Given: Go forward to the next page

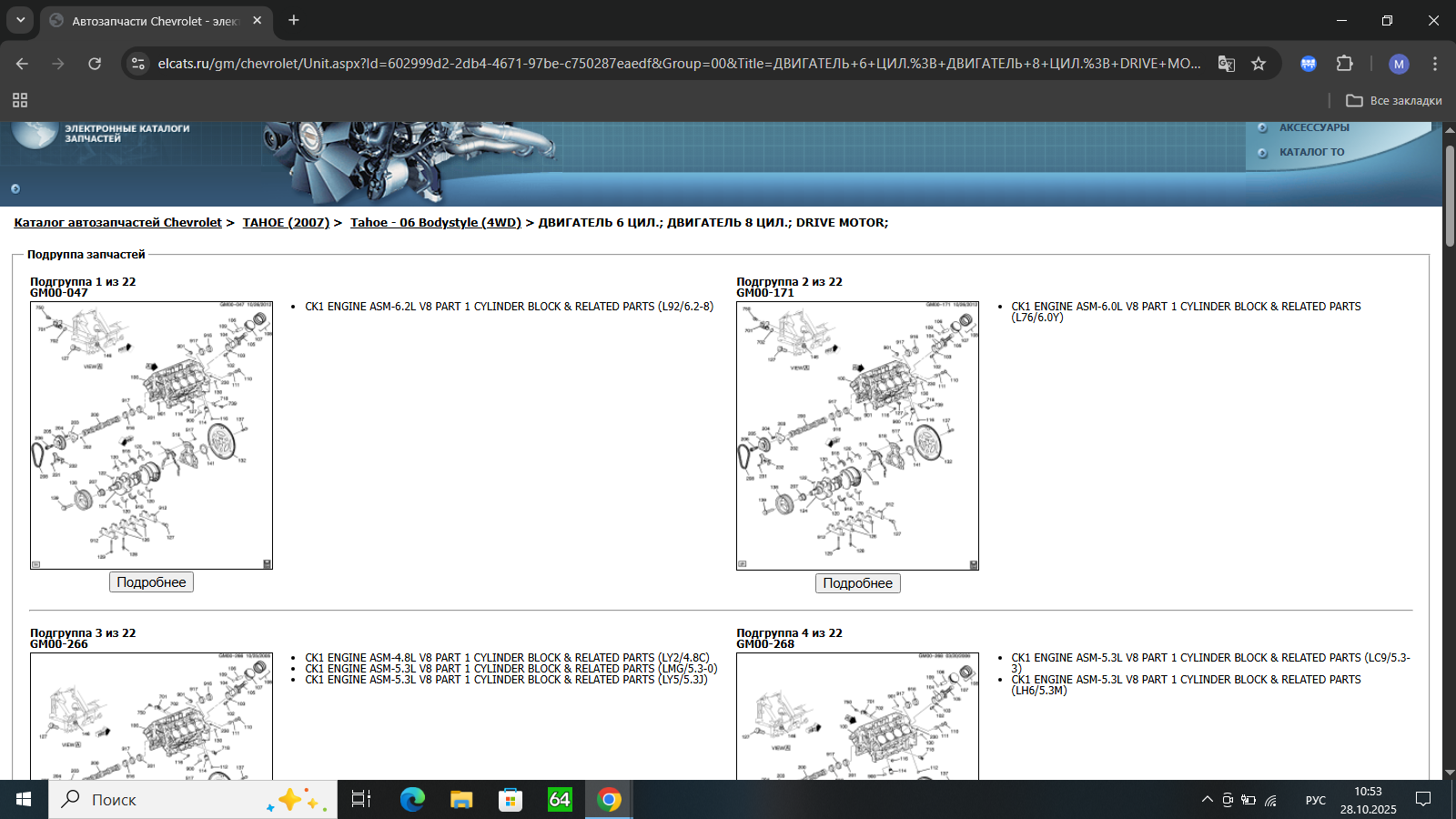Looking at the screenshot, I should (58, 64).
